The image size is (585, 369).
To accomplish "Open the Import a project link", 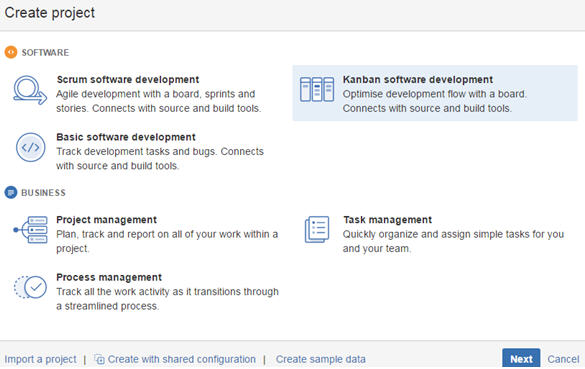I will (40, 359).
